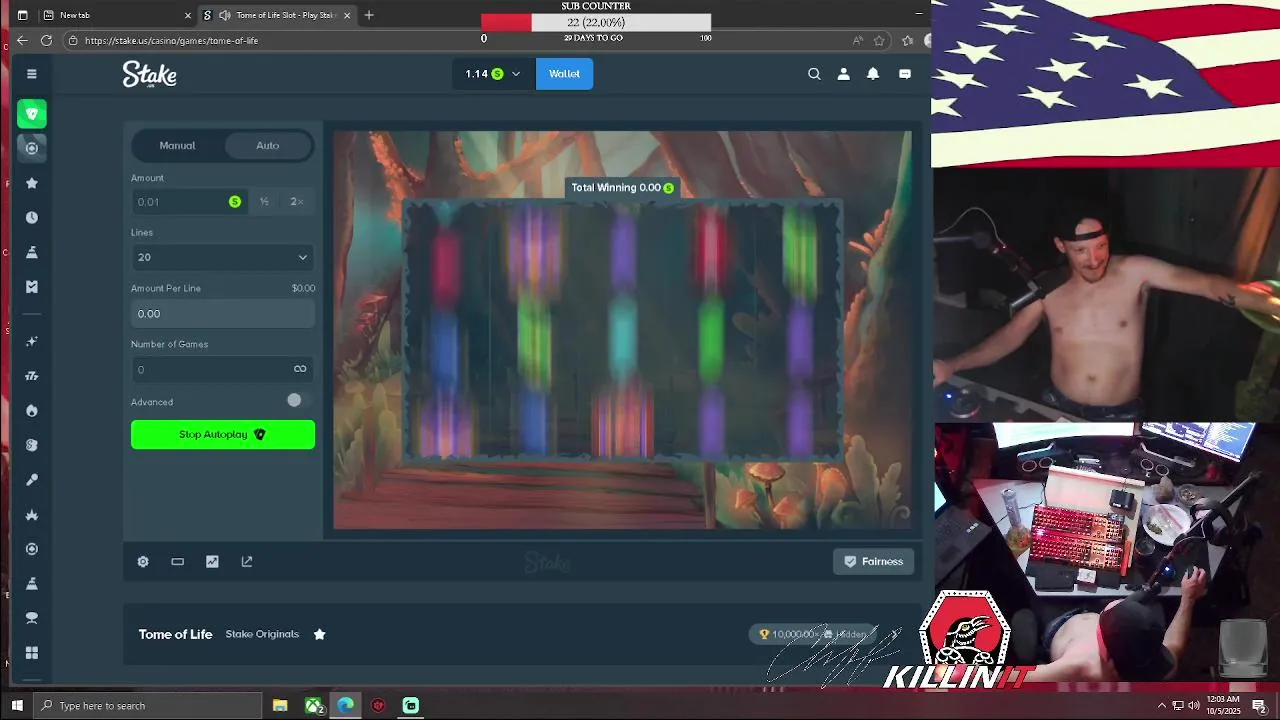This screenshot has height=720, width=1280.
Task: Click the Amount input field
Action: click(x=189, y=202)
